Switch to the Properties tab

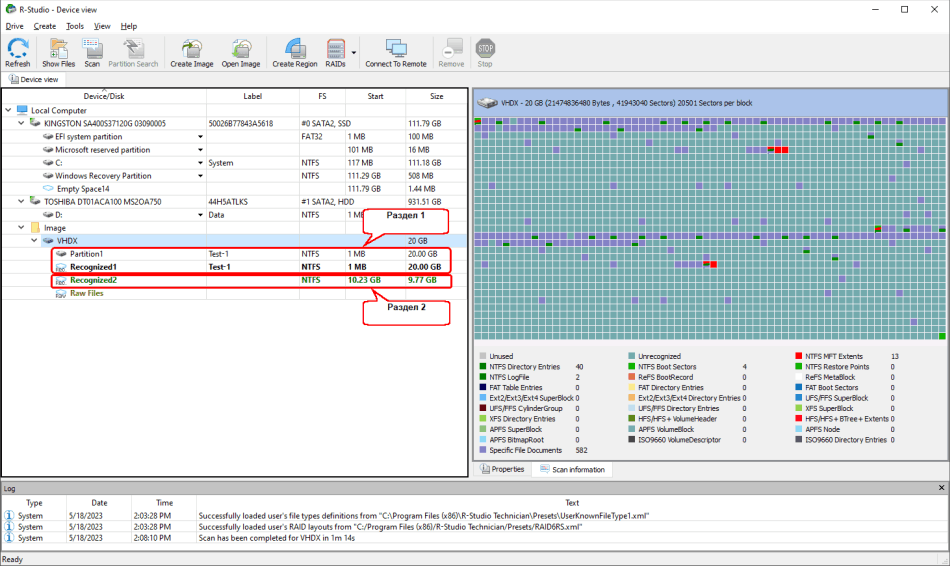click(502, 469)
